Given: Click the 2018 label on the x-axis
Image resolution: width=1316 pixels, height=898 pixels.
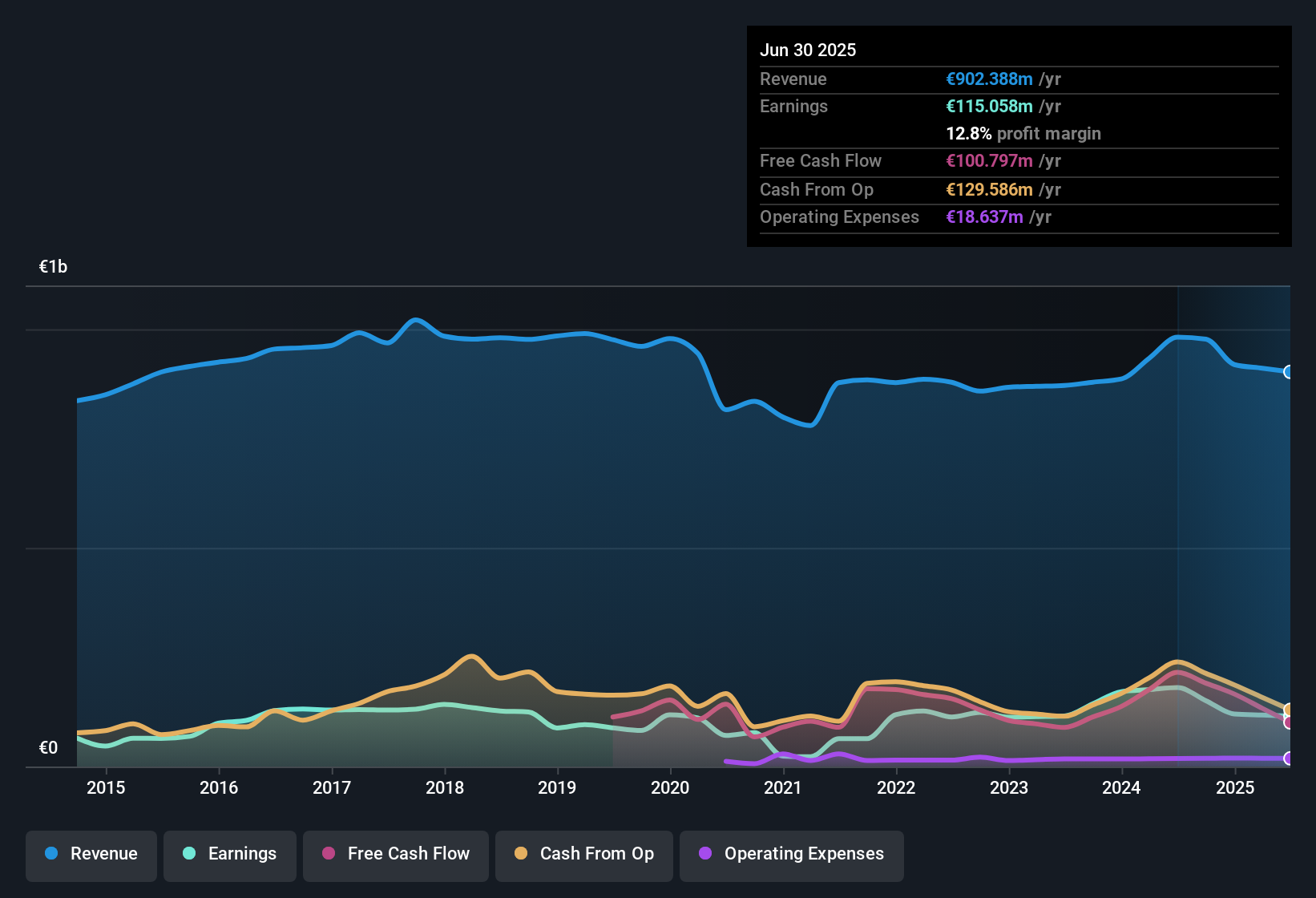Looking at the screenshot, I should [445, 787].
